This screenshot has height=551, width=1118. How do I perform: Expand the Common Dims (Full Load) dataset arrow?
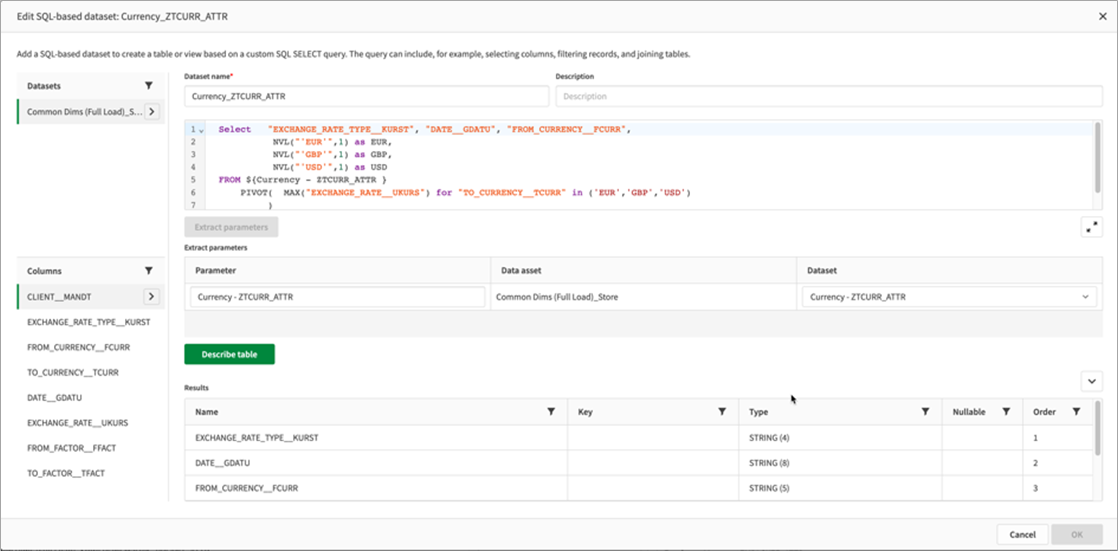152,112
